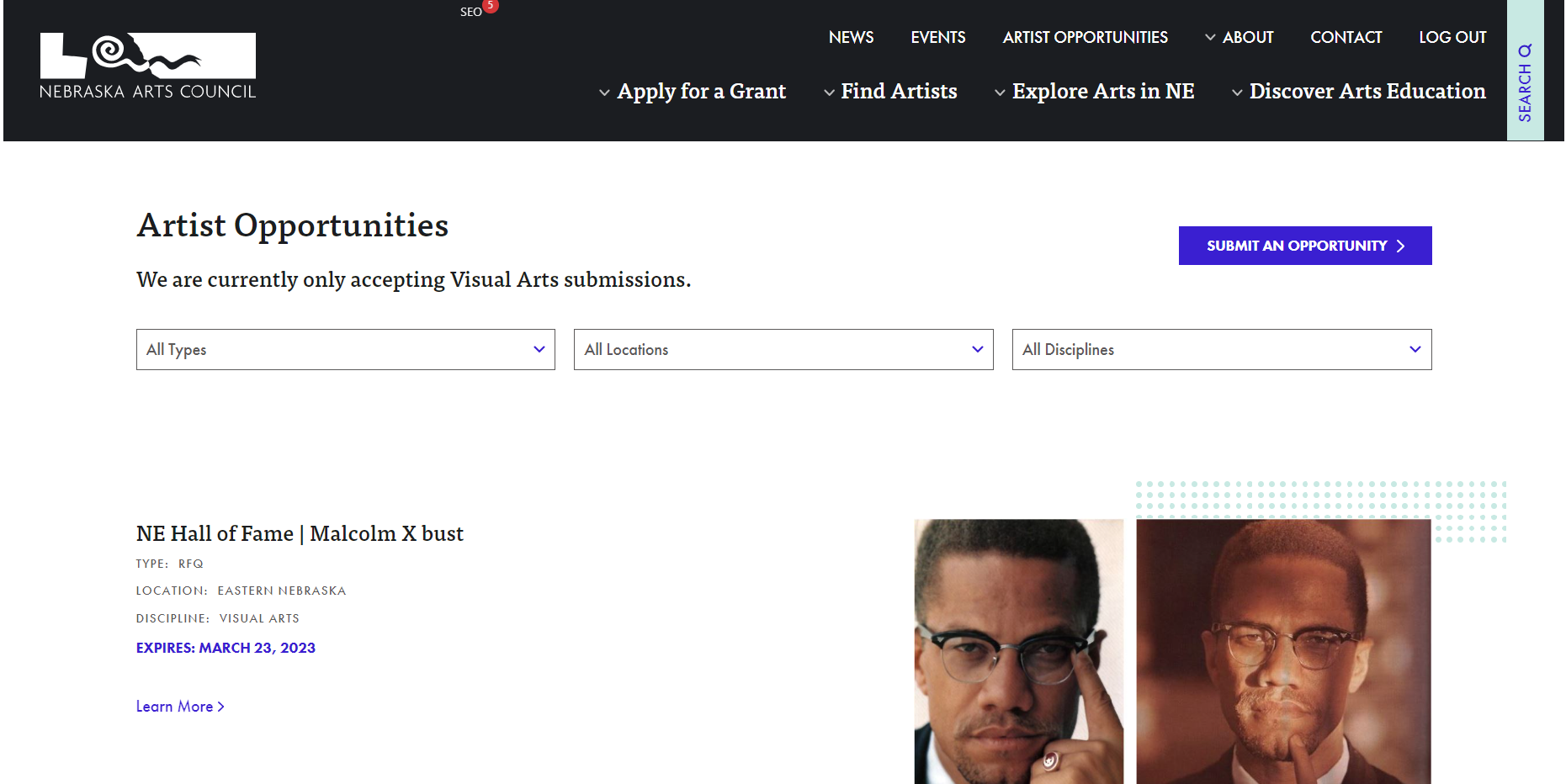Open the vertical Search tab
The height and width of the screenshot is (784, 1566).
tap(1525, 71)
